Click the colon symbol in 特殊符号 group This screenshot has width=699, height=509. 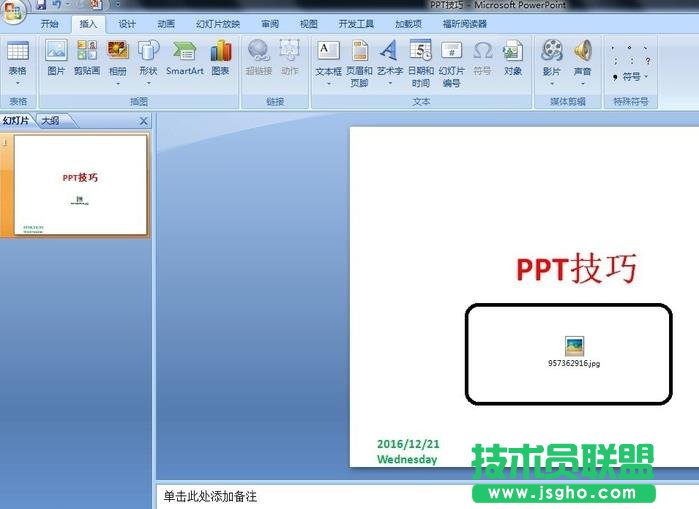632,61
